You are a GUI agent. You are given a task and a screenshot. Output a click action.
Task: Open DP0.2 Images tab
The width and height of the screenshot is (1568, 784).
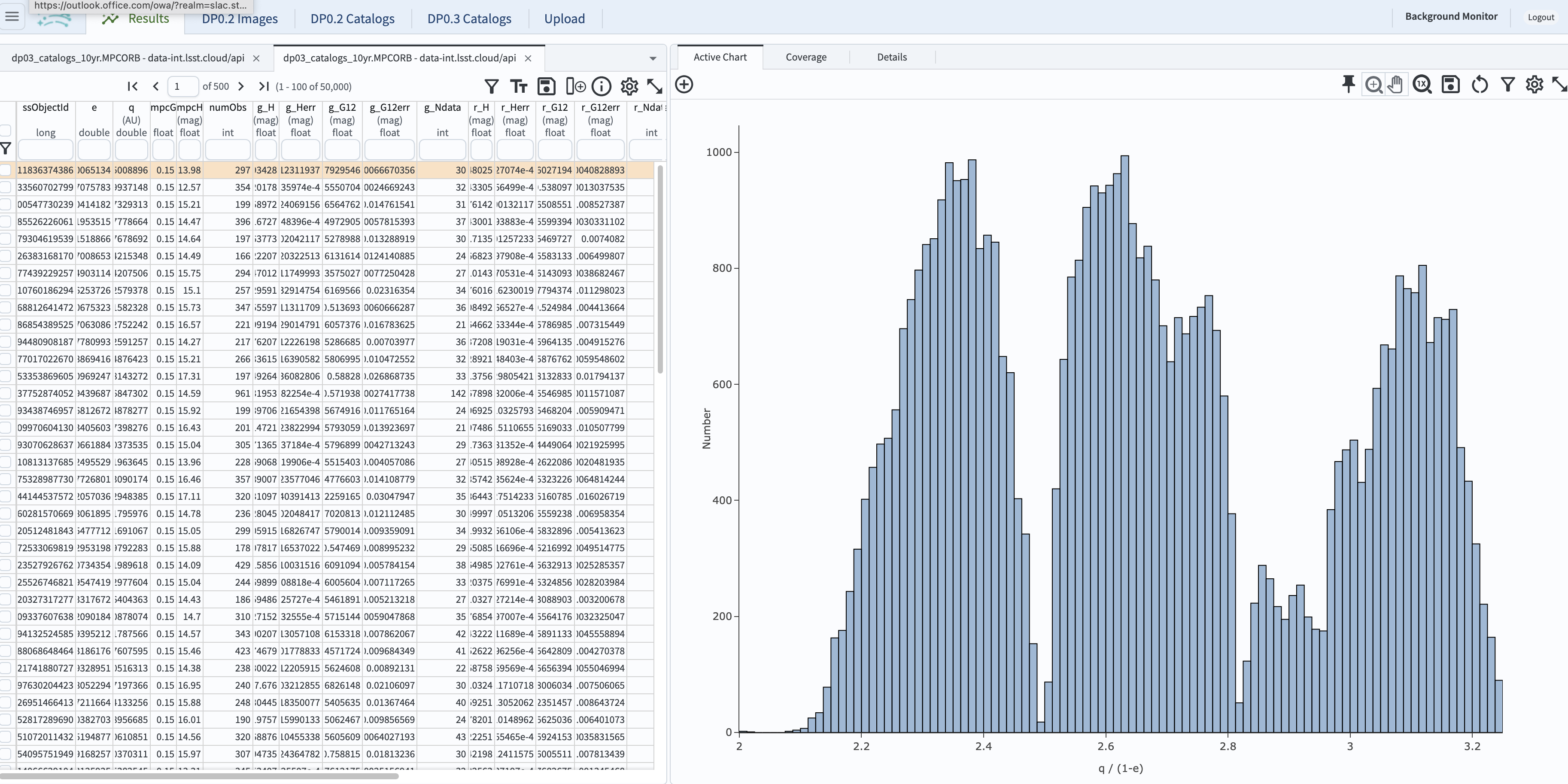click(240, 19)
